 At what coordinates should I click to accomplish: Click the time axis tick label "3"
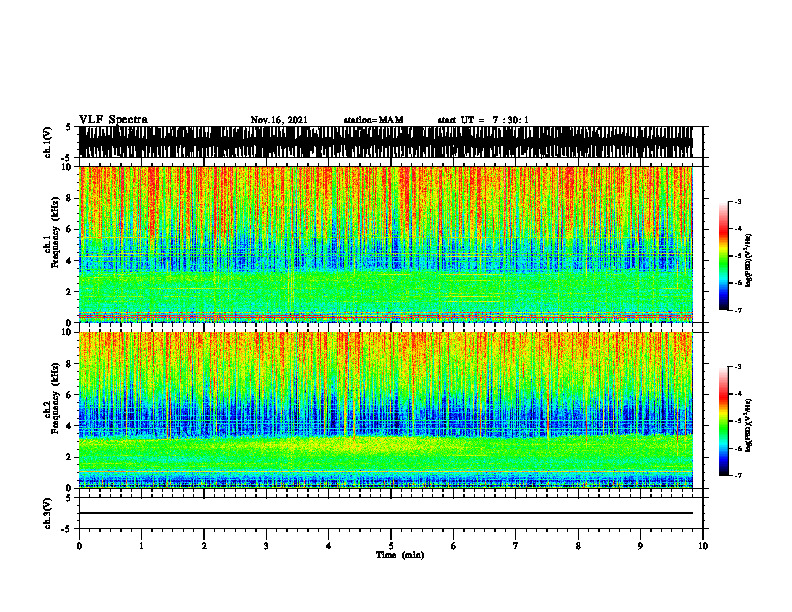coord(266,546)
